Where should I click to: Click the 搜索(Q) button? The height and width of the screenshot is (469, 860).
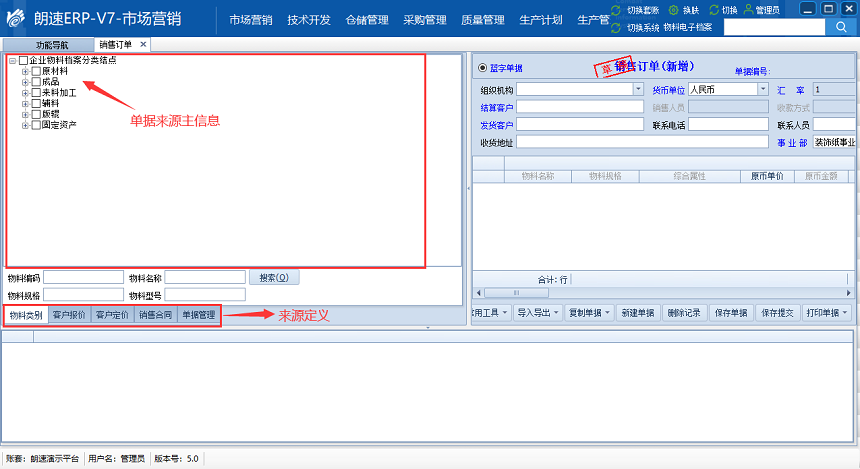pos(274,277)
